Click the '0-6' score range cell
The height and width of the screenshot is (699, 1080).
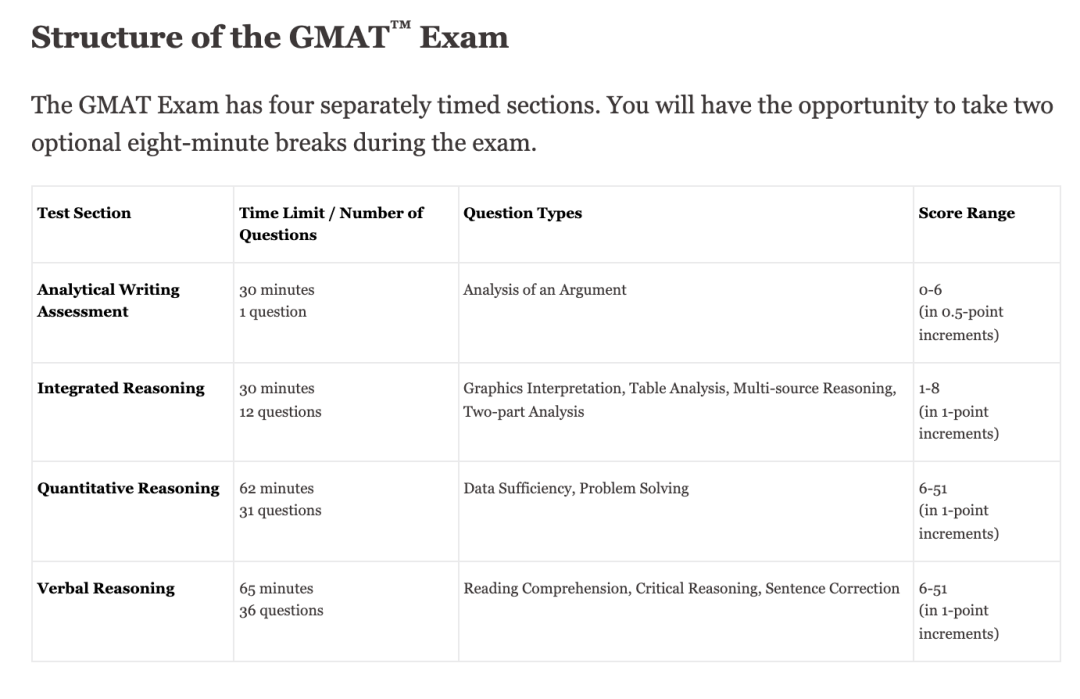[930, 290]
